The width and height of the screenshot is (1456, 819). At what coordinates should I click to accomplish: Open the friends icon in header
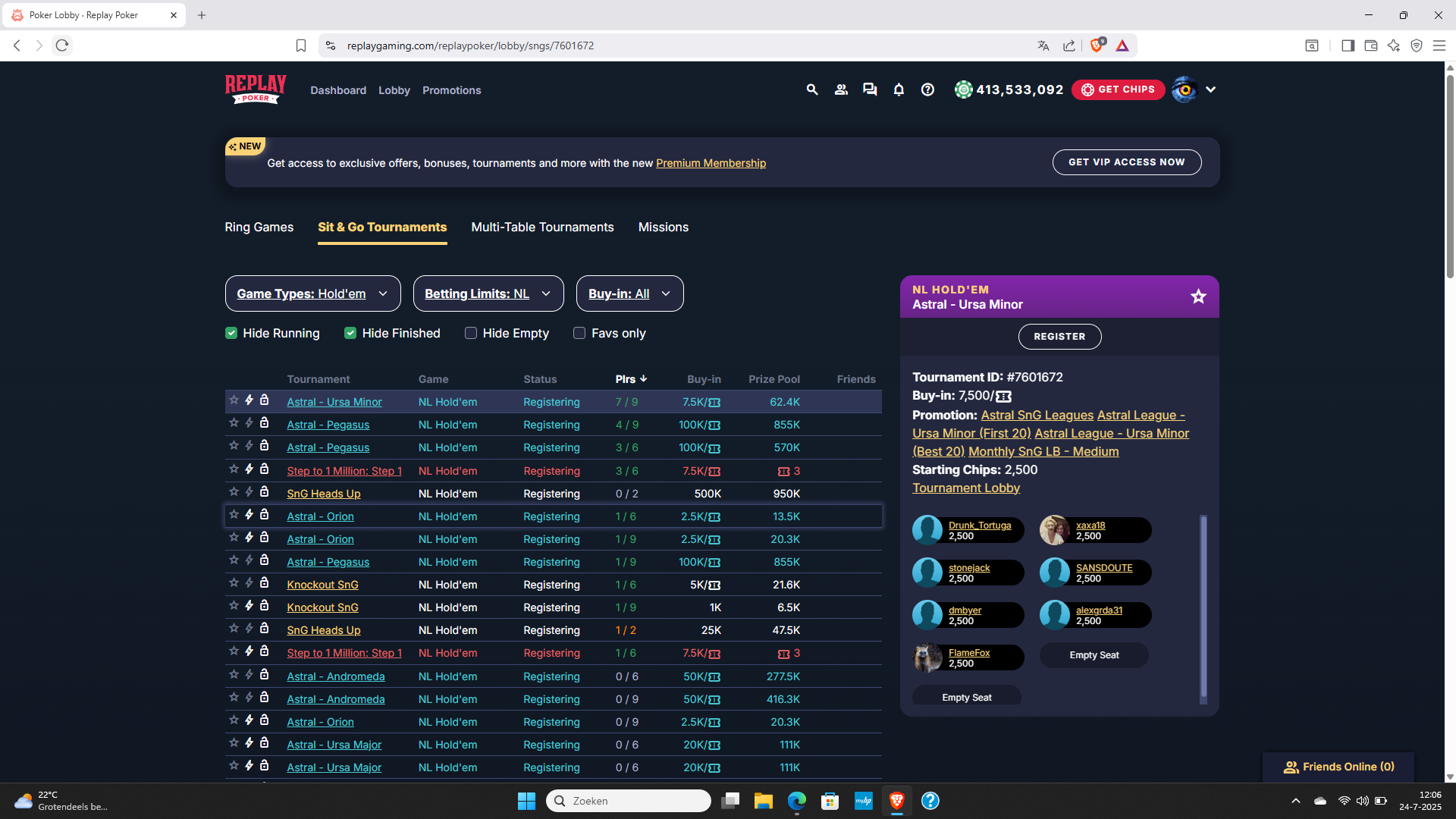tap(841, 89)
